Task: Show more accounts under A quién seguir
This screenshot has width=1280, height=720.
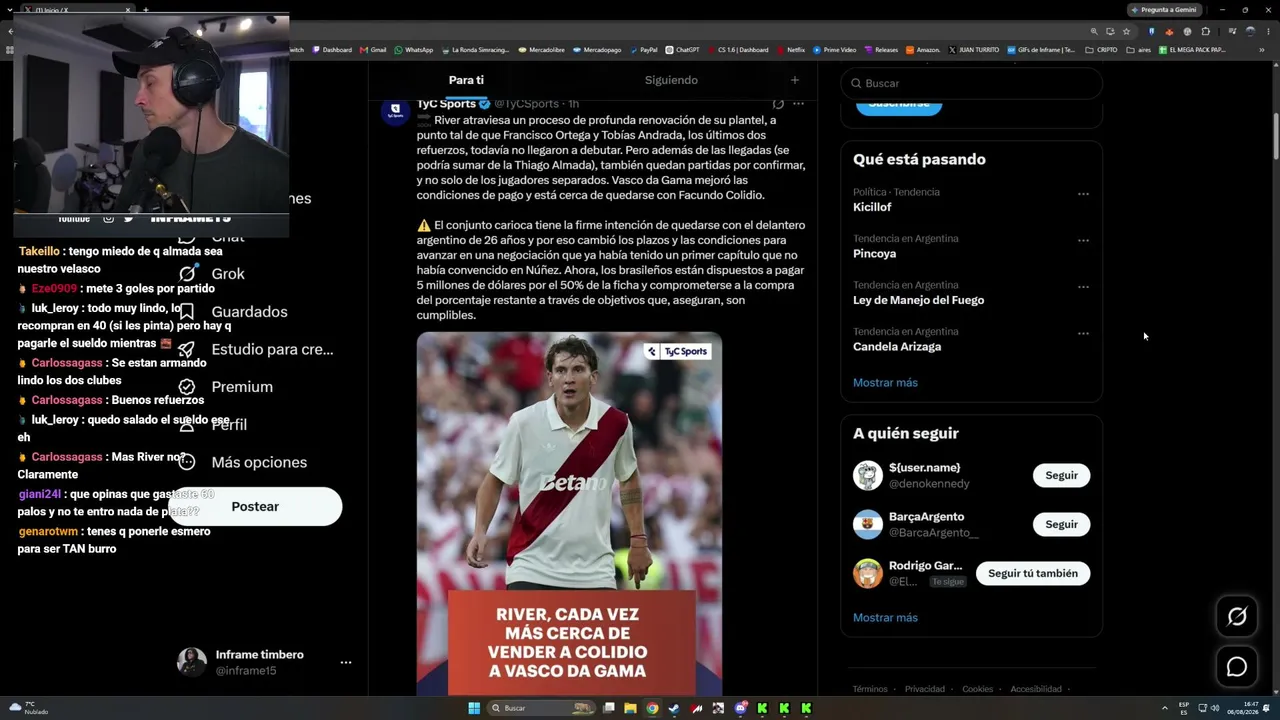Action: click(885, 618)
